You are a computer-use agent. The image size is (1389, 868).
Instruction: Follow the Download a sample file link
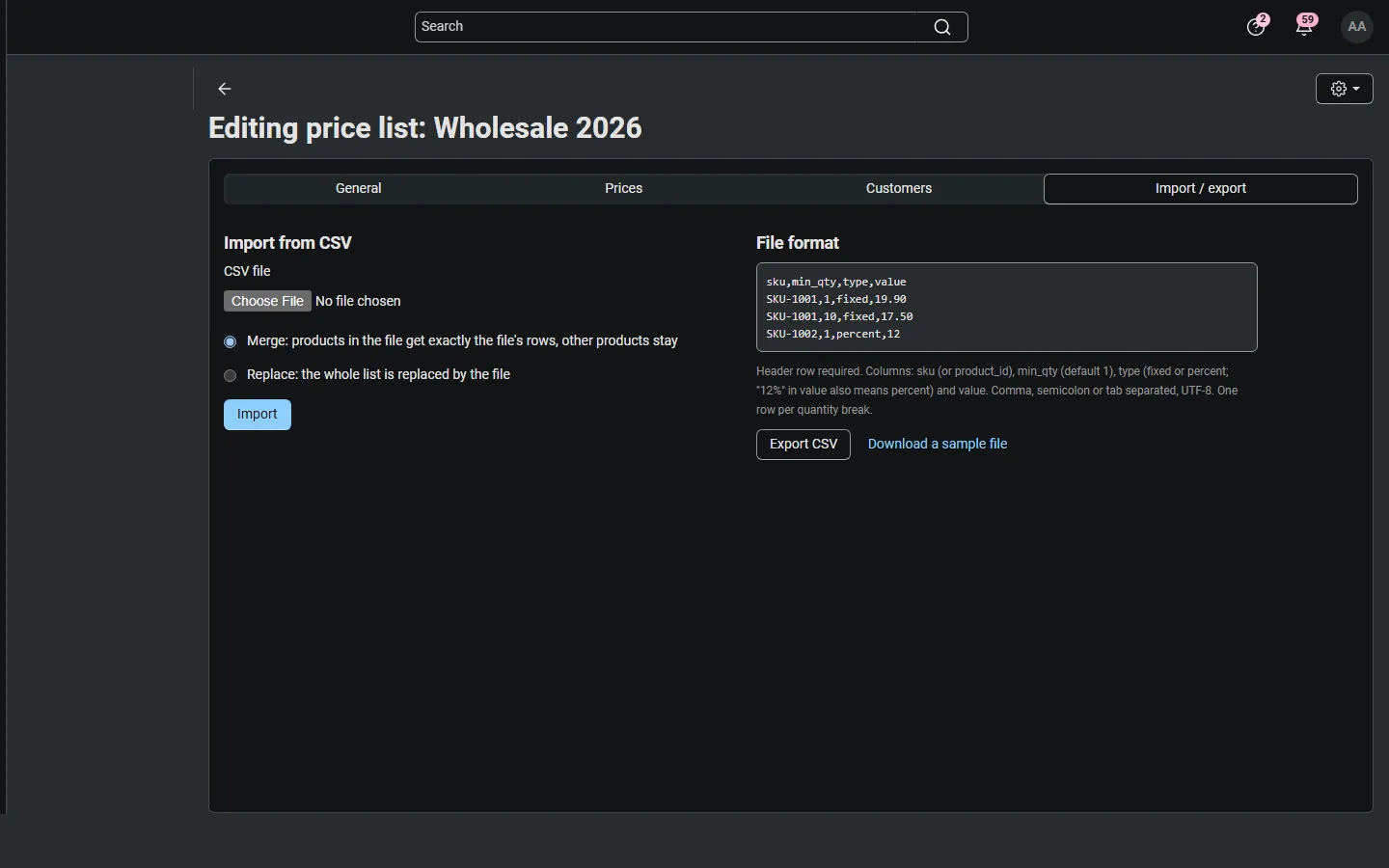click(x=938, y=445)
